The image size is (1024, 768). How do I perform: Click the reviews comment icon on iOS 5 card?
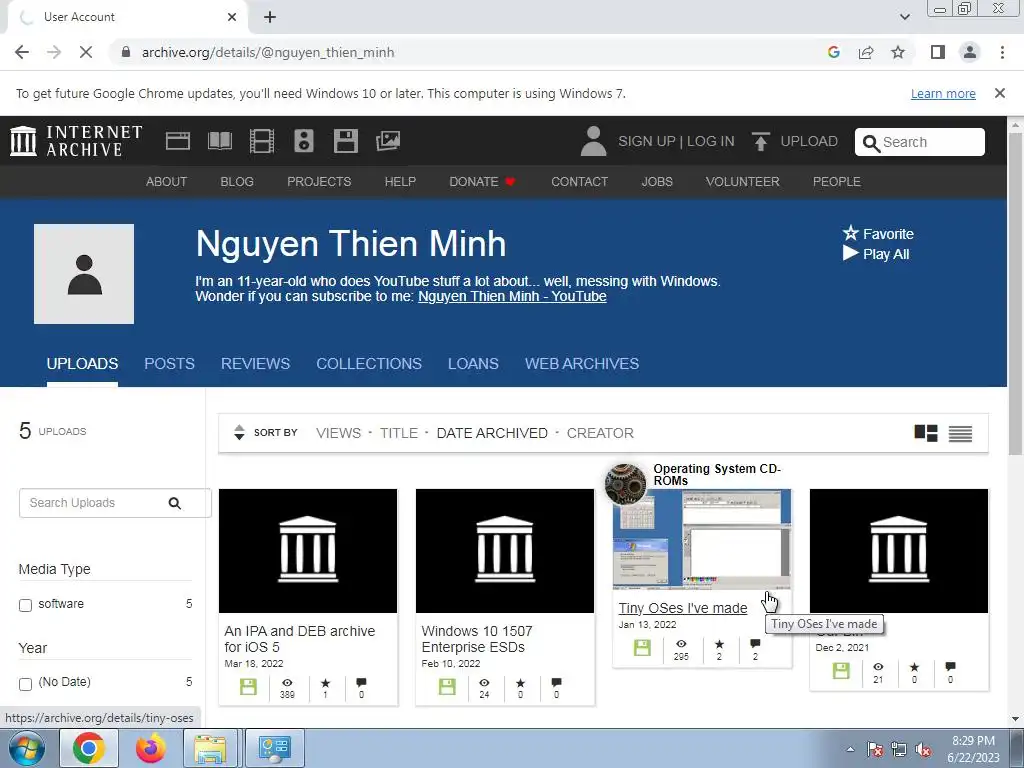tap(361, 682)
